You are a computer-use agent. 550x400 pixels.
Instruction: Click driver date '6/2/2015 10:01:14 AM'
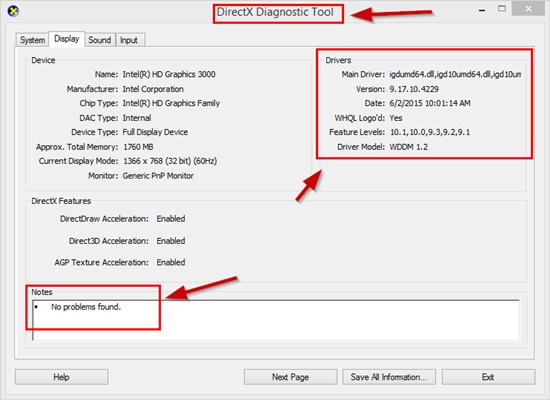[430, 103]
